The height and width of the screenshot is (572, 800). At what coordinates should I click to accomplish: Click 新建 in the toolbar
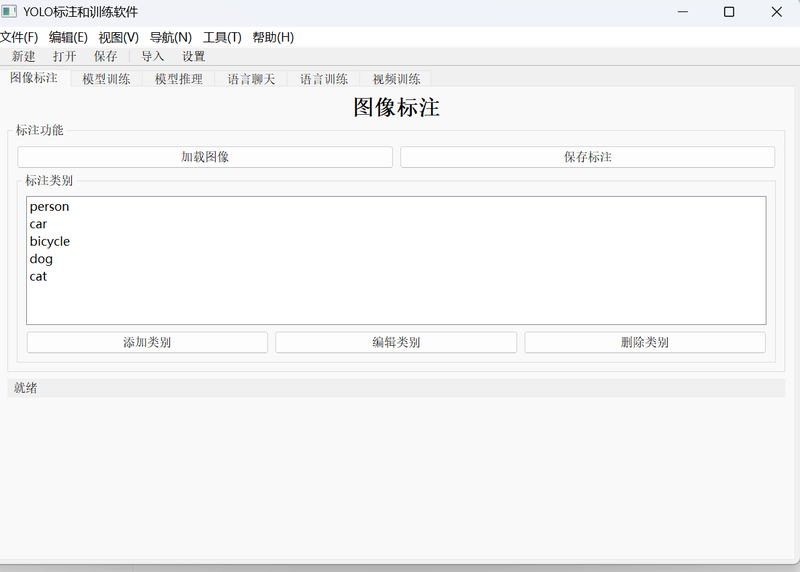click(x=23, y=56)
